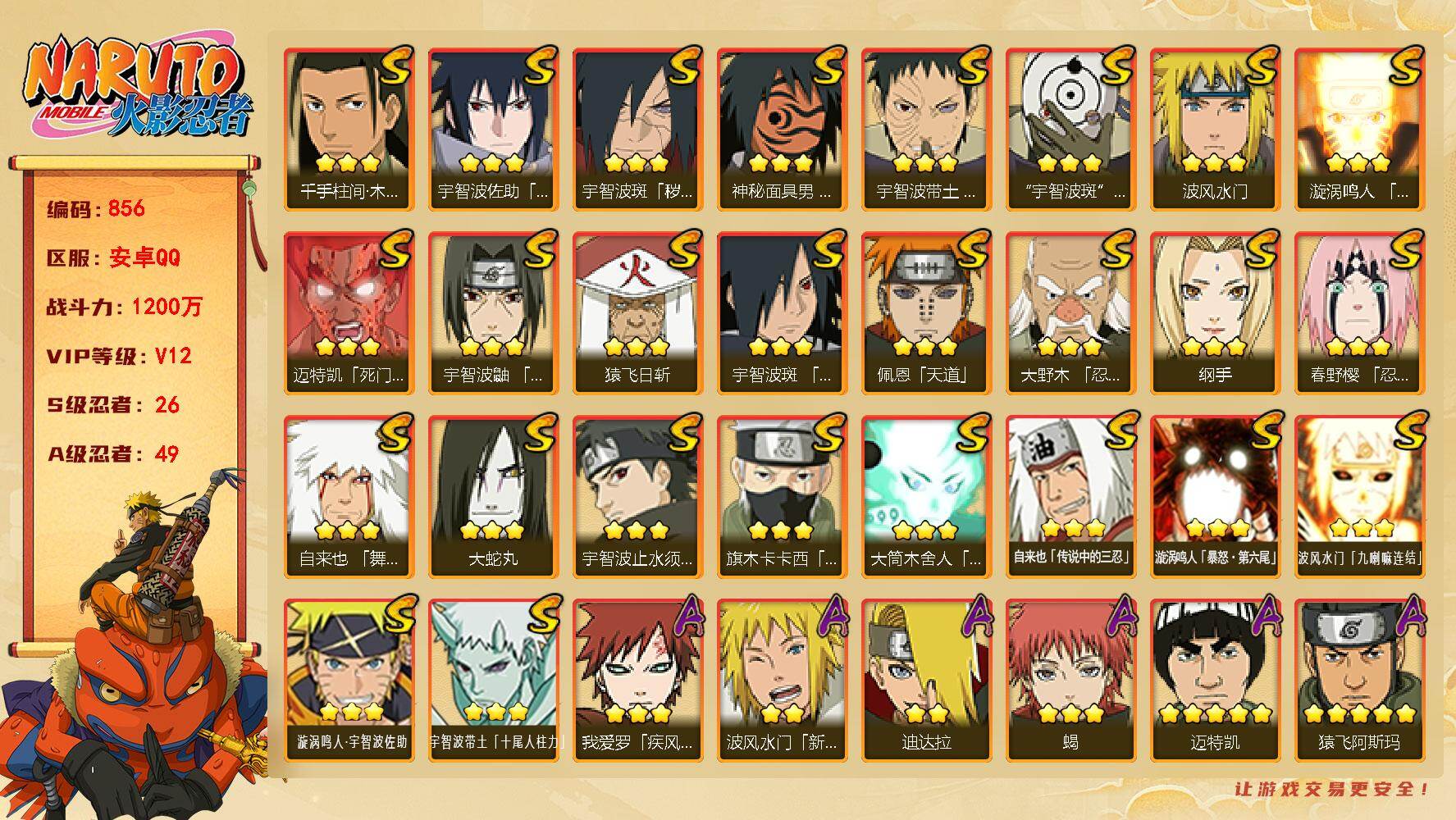This screenshot has height=820, width=1456.
Task: Click the 迪达拉 A-rank card
Action: 926,680
